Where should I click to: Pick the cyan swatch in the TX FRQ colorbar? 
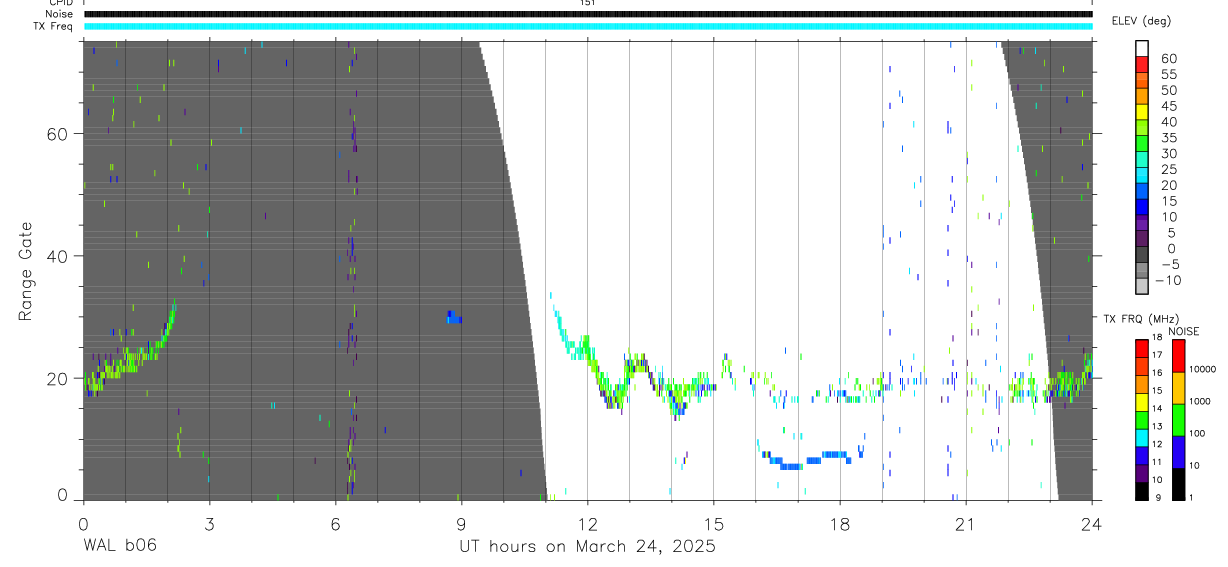1142,437
